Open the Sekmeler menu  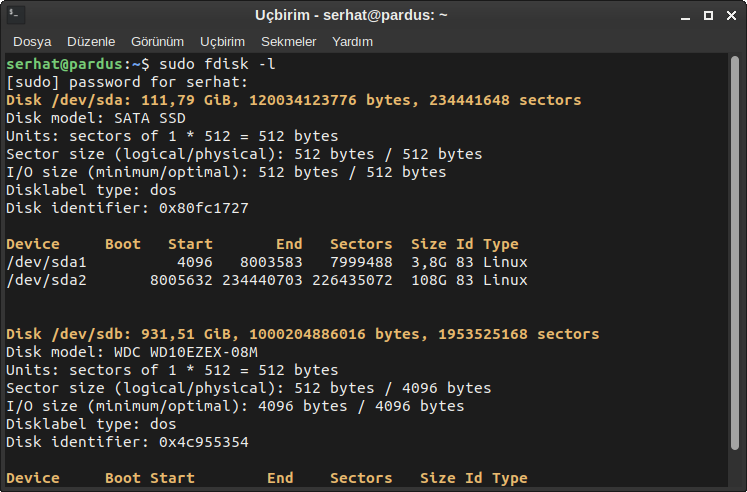tap(288, 42)
